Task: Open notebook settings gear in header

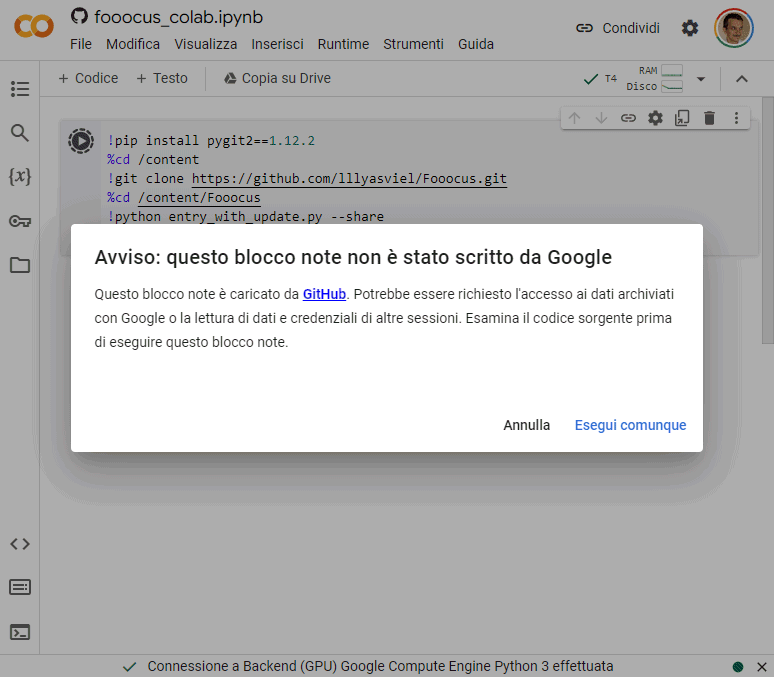Action: click(690, 28)
